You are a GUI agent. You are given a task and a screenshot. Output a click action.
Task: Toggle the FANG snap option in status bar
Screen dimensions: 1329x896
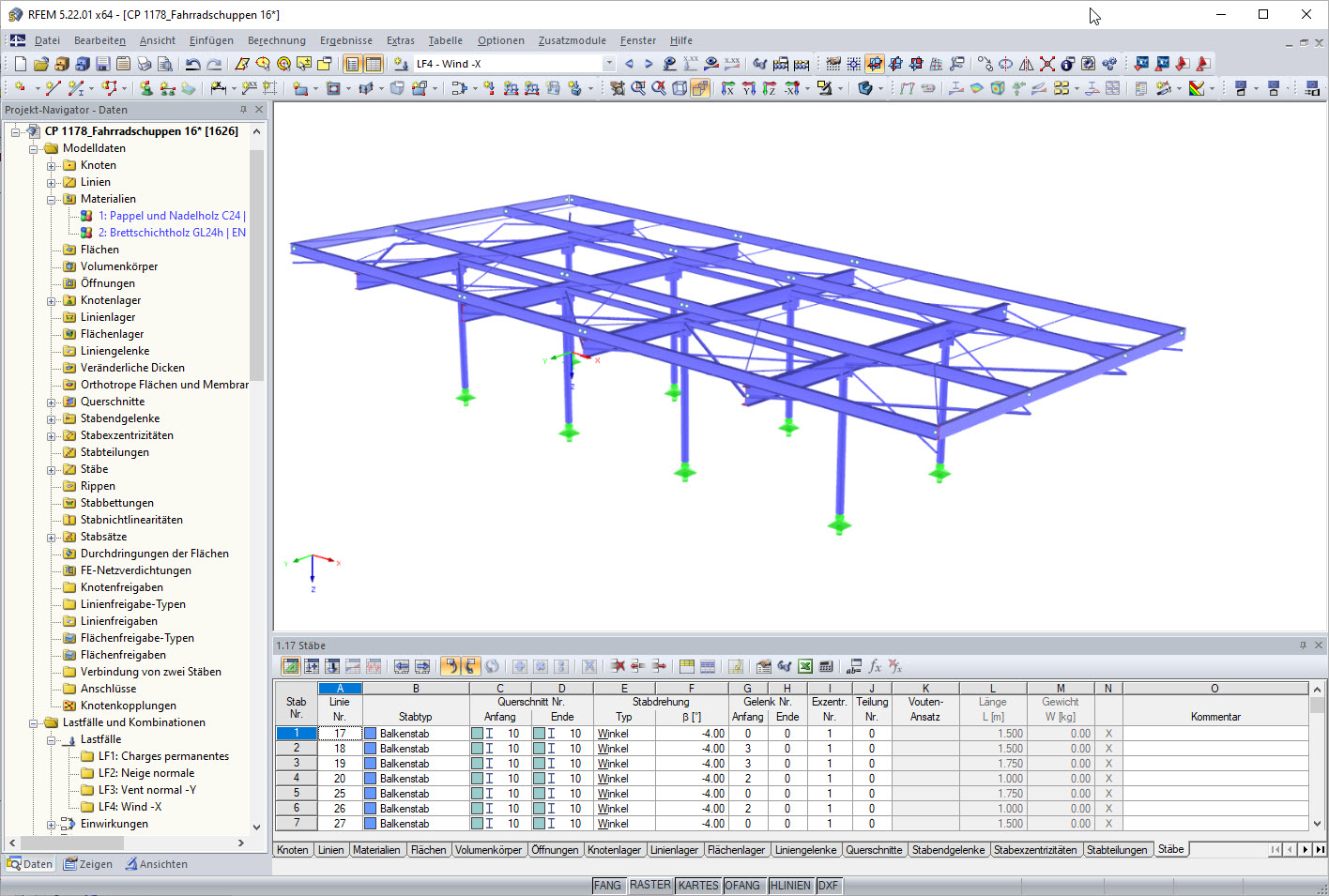coord(608,885)
